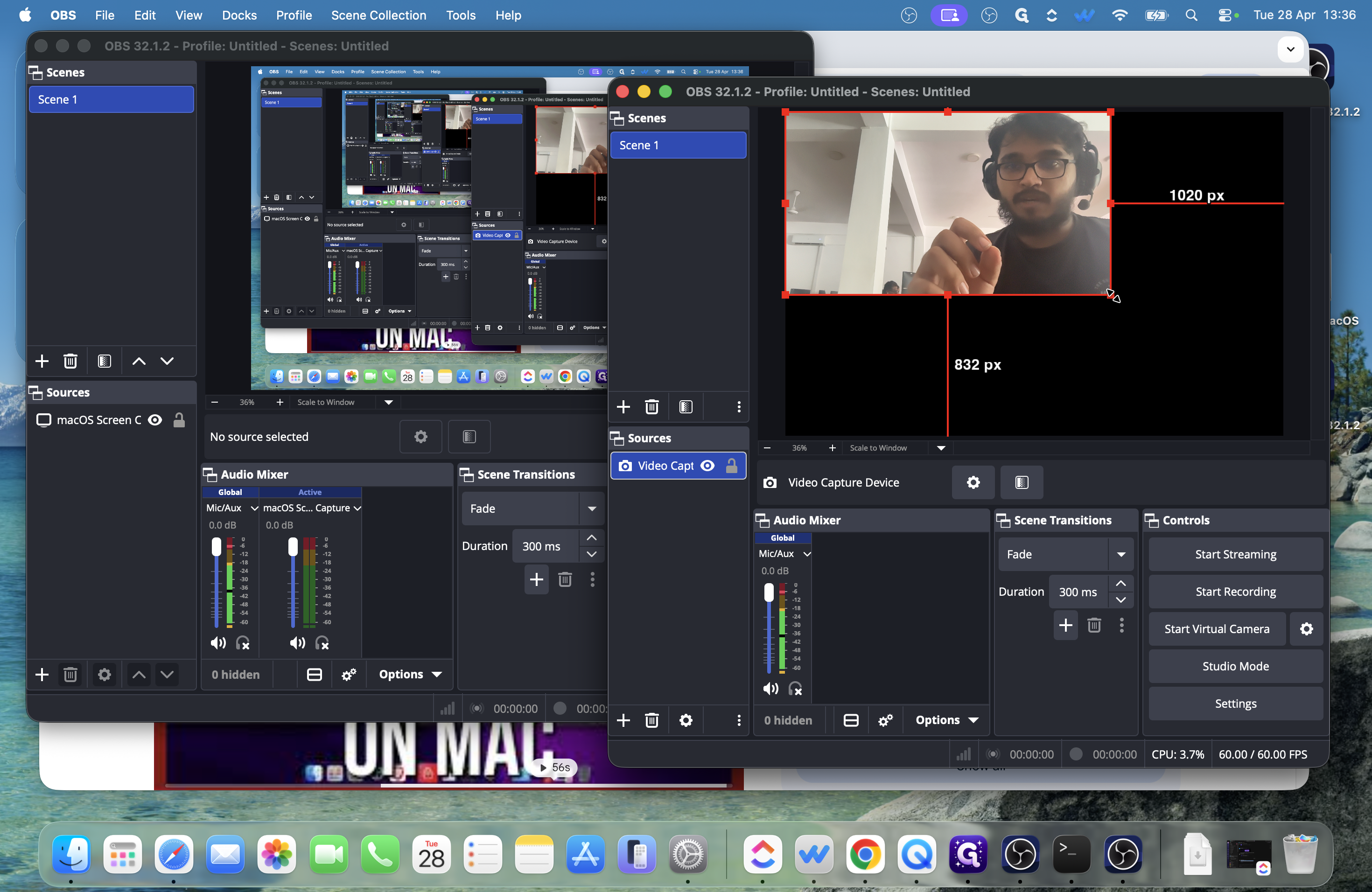Viewport: 1372px width, 892px height.
Task: Select Scene 1 in front OBS window
Action: [678, 145]
